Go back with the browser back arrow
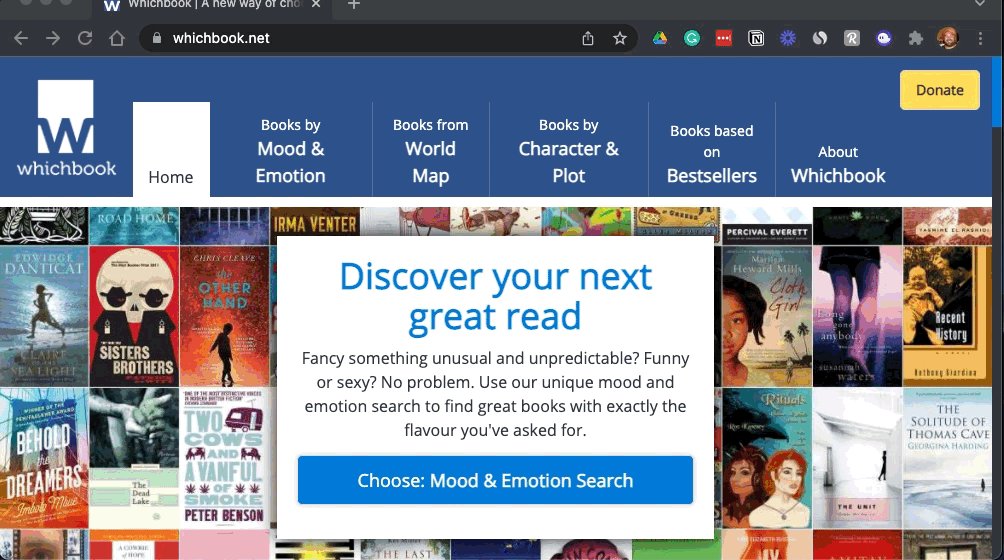This screenshot has height=560, width=1004. 21,38
